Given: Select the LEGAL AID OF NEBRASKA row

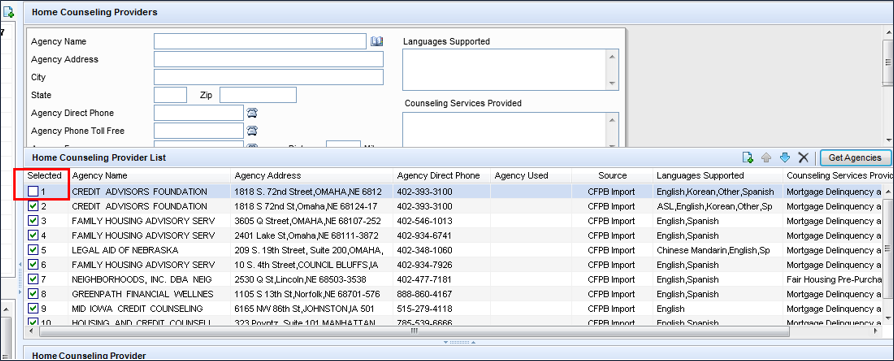Looking at the screenshot, I should 453,250.
